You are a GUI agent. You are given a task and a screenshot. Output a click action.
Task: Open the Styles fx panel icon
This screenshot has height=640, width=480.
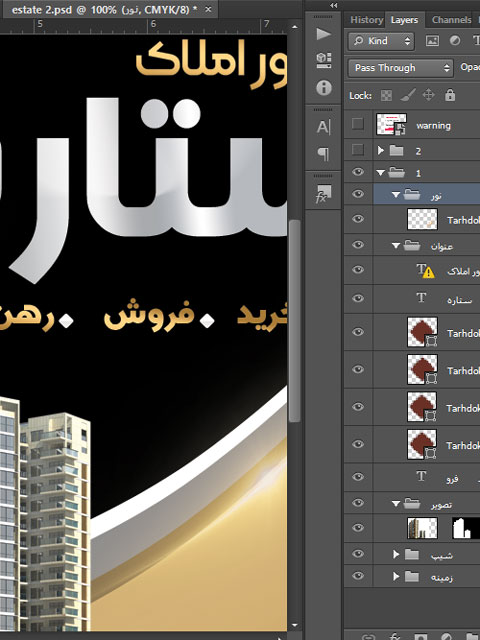click(x=323, y=194)
